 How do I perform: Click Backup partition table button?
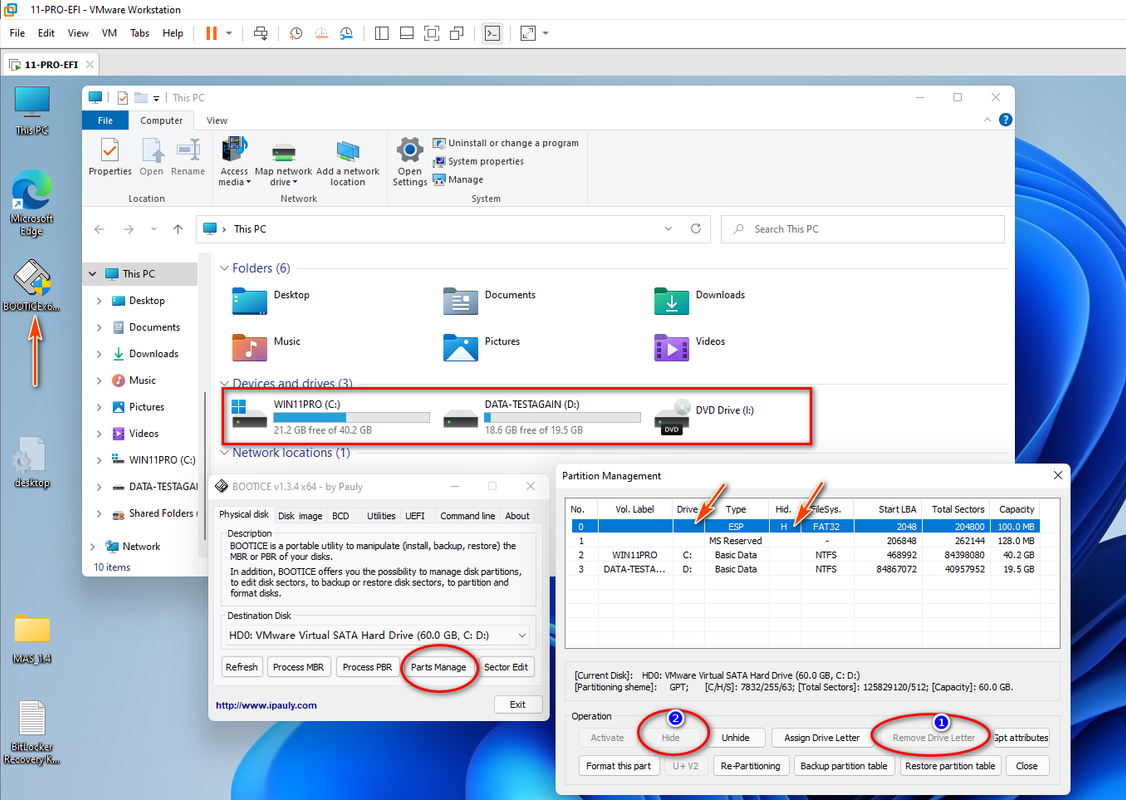[844, 766]
